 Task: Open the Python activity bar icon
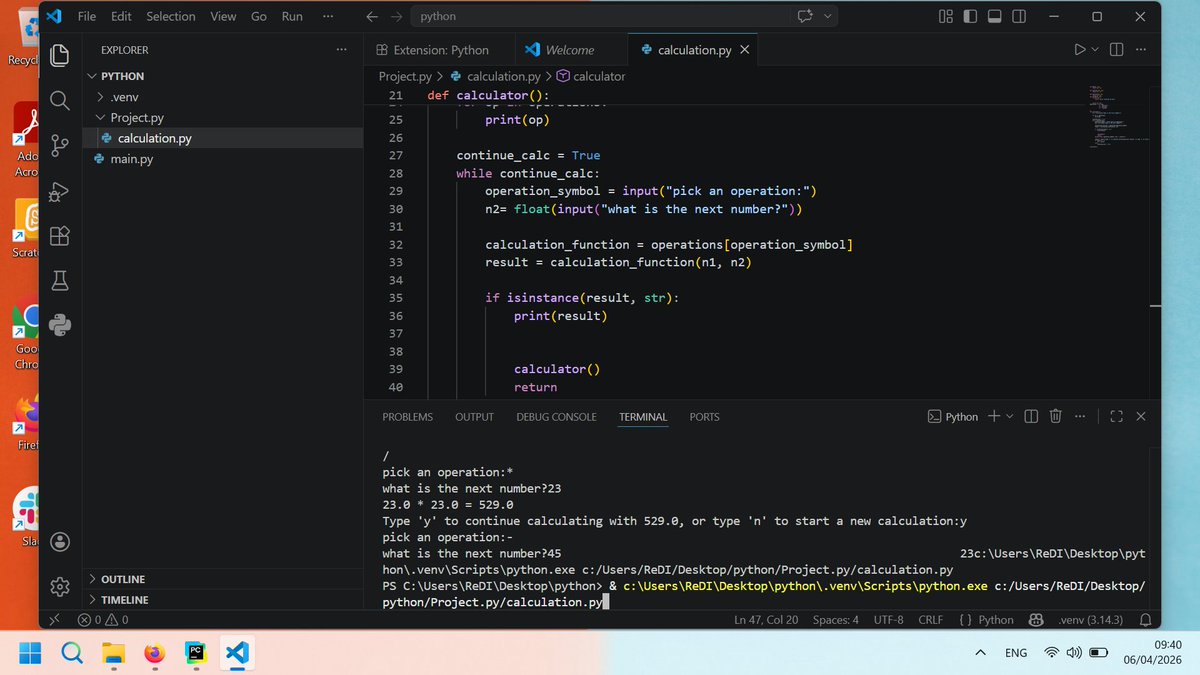click(x=60, y=325)
